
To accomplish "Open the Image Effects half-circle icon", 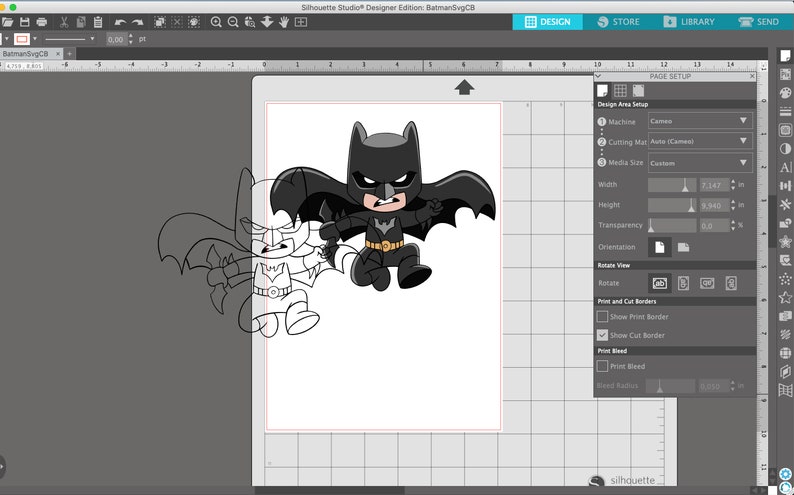I will pos(785,149).
